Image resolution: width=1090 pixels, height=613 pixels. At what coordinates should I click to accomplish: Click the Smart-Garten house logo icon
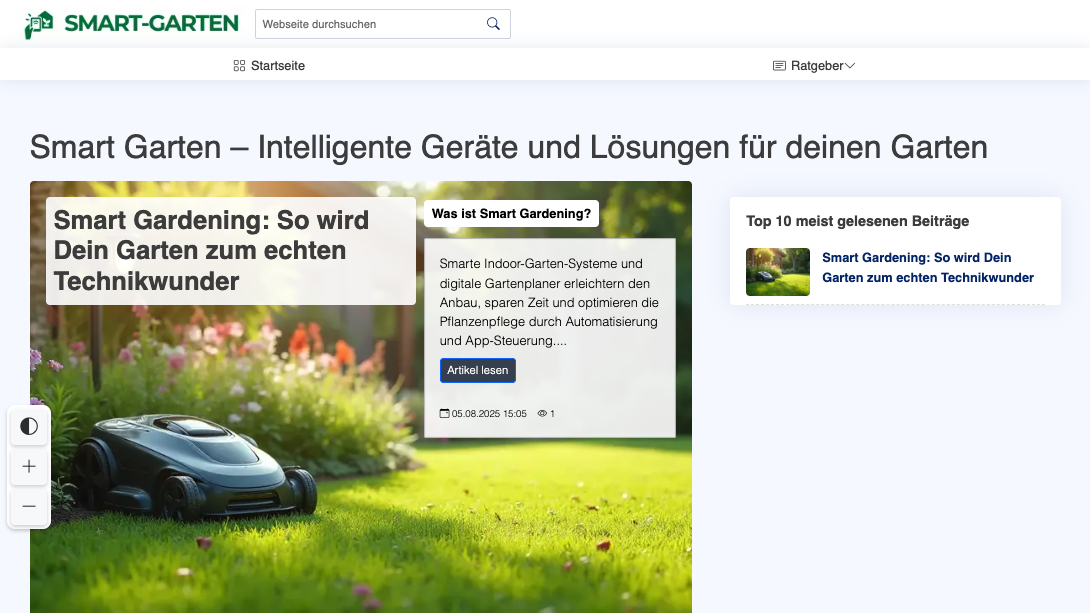click(38, 24)
